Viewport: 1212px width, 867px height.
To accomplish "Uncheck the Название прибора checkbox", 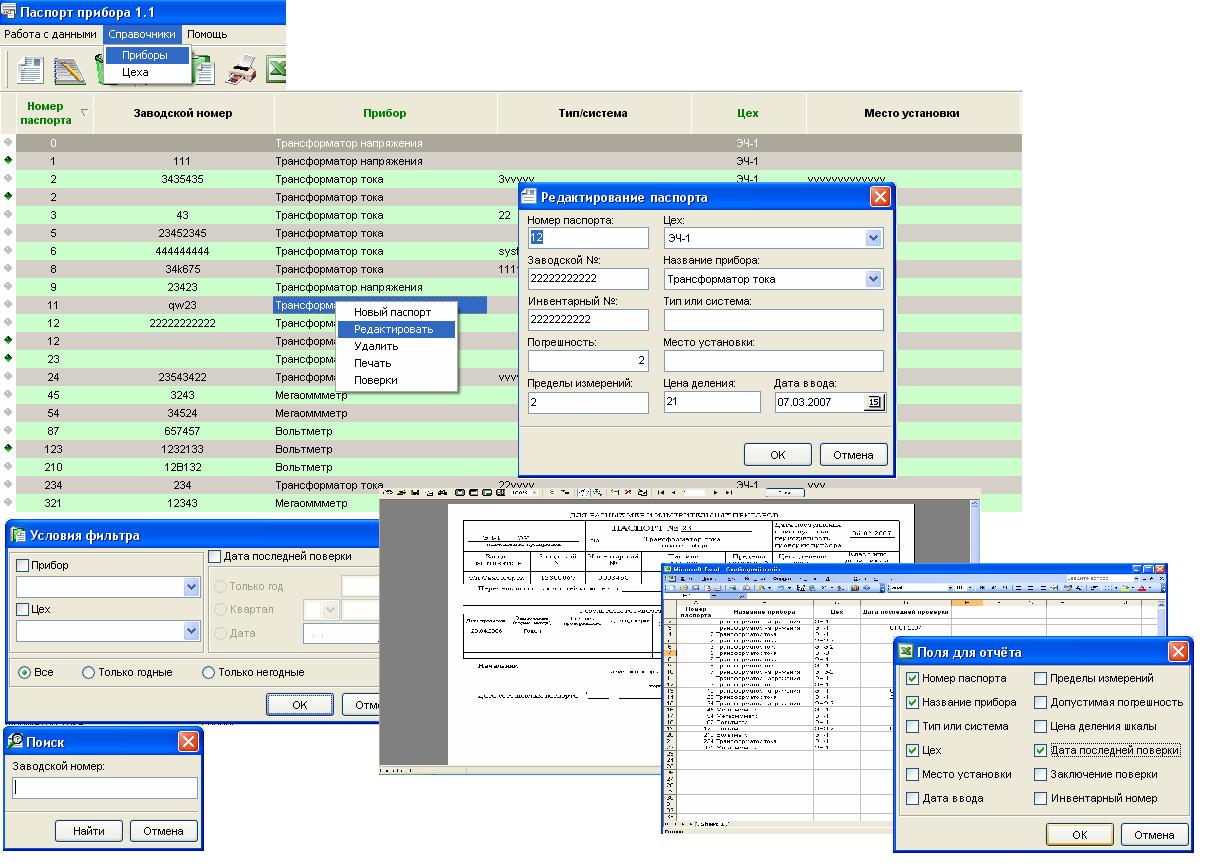I will pos(912,702).
